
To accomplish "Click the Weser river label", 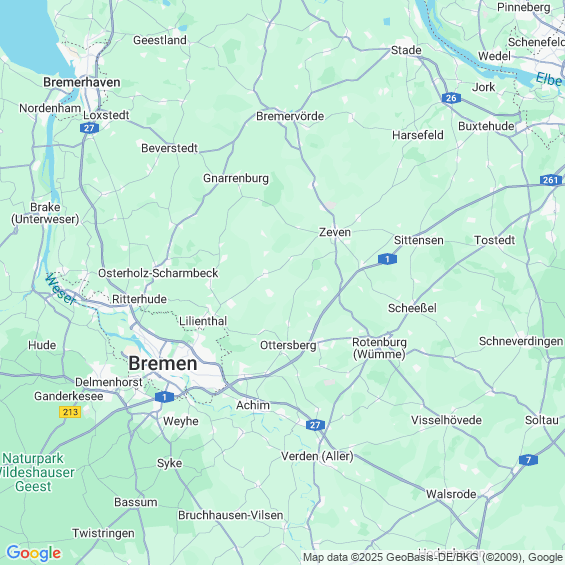I will (x=61, y=289).
